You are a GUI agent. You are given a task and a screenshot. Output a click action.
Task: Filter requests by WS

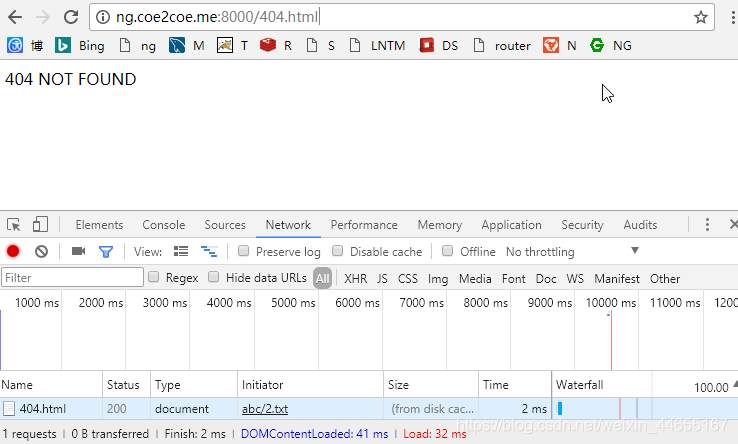pyautogui.click(x=575, y=279)
